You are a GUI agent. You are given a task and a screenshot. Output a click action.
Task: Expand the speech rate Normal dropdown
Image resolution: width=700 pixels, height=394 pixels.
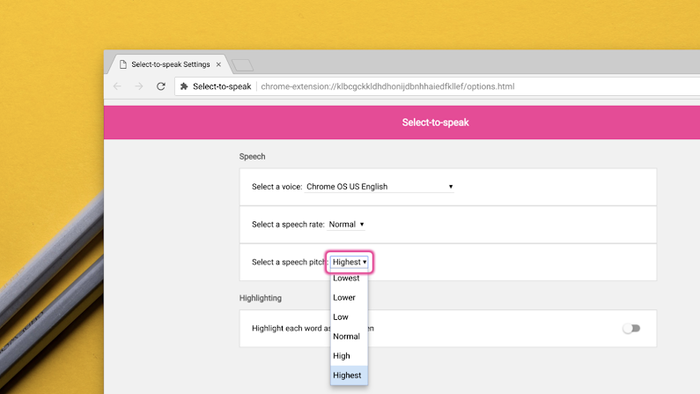coord(346,224)
